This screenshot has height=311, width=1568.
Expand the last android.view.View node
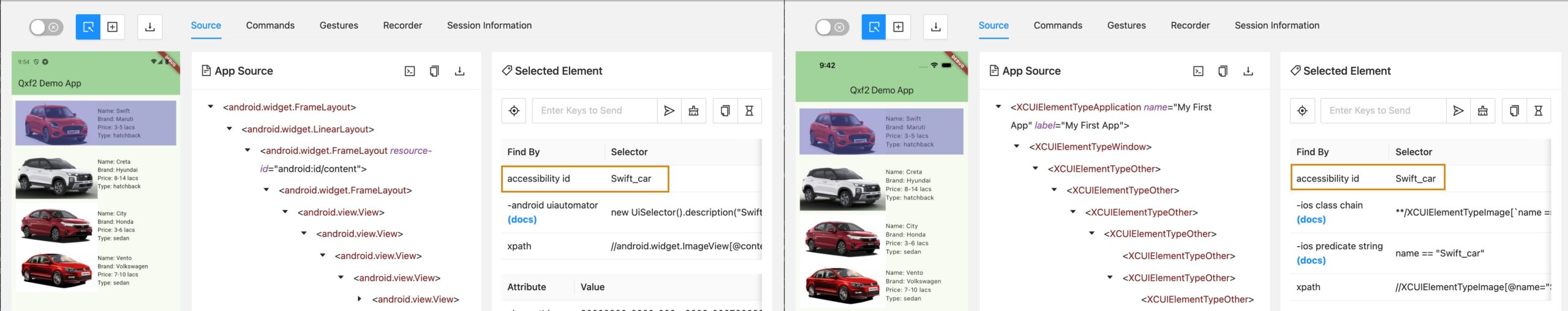coord(360,299)
